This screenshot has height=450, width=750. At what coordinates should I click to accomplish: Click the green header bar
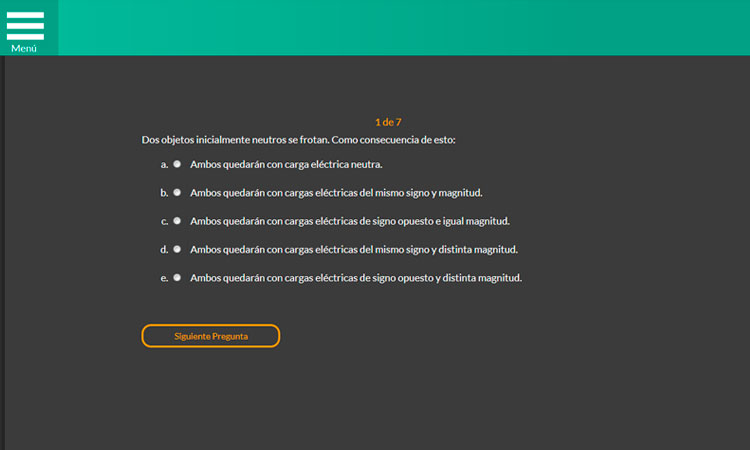pos(400,27)
